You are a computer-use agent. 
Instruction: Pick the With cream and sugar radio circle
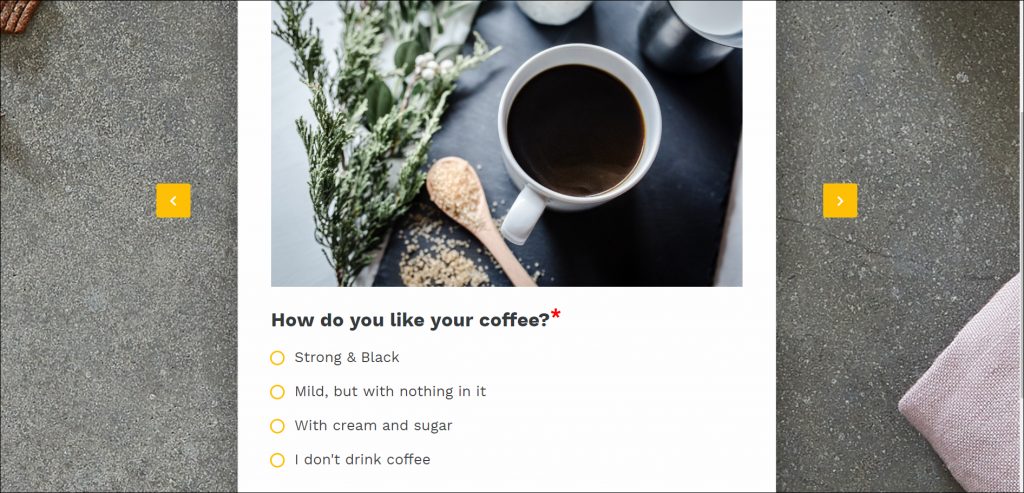point(277,426)
